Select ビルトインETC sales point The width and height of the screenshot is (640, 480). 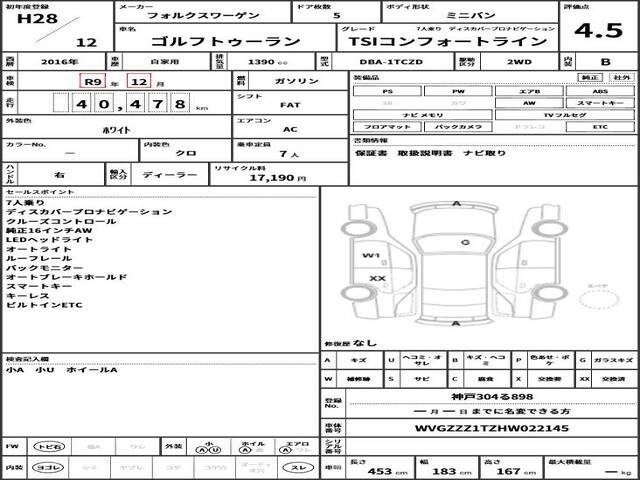pyautogui.click(x=44, y=305)
